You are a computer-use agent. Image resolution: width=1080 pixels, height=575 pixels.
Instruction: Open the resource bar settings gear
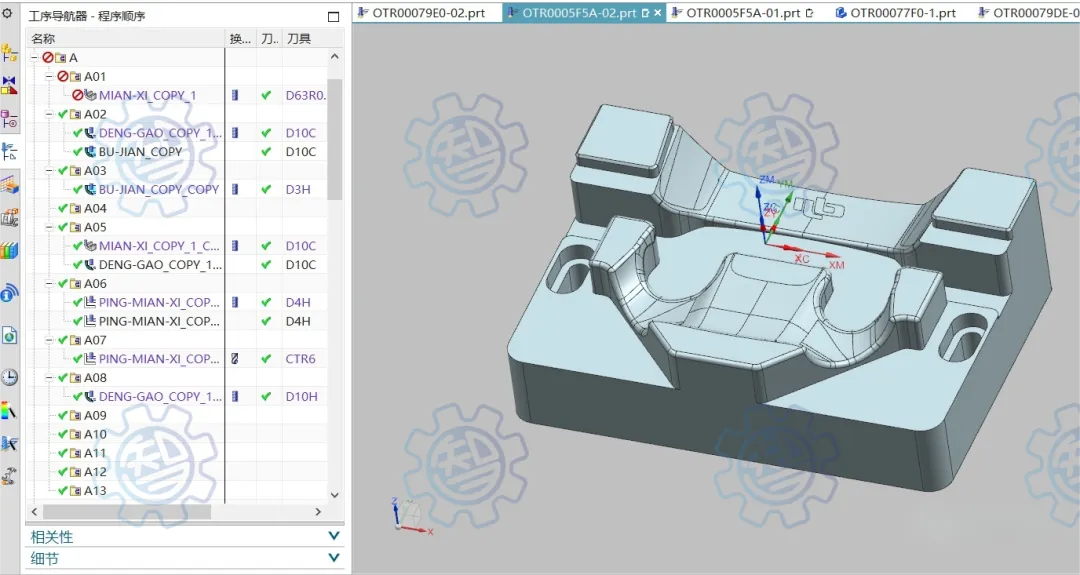click(x=8, y=13)
